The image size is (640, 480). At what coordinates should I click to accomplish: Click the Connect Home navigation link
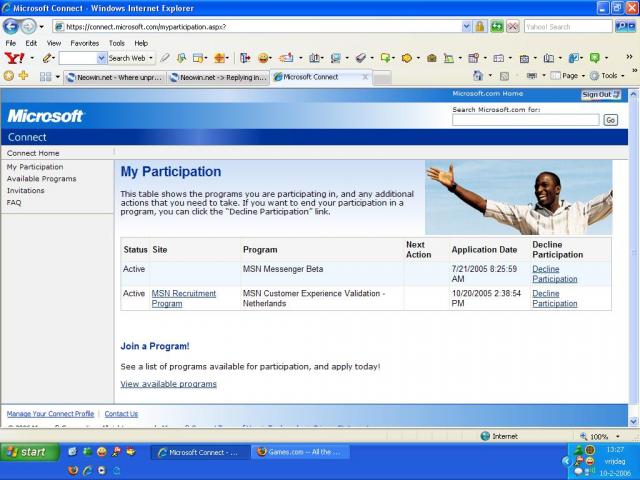click(33, 153)
